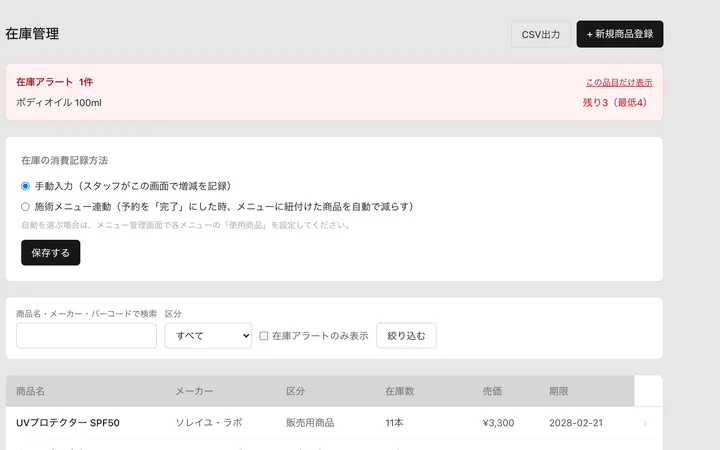This screenshot has width=720, height=450.
Task: Click the 在庫数 column header
Action: [x=399, y=391]
